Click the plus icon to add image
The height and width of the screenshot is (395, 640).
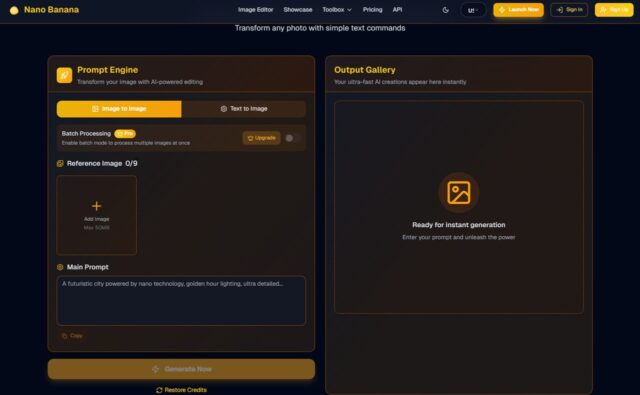[96, 206]
